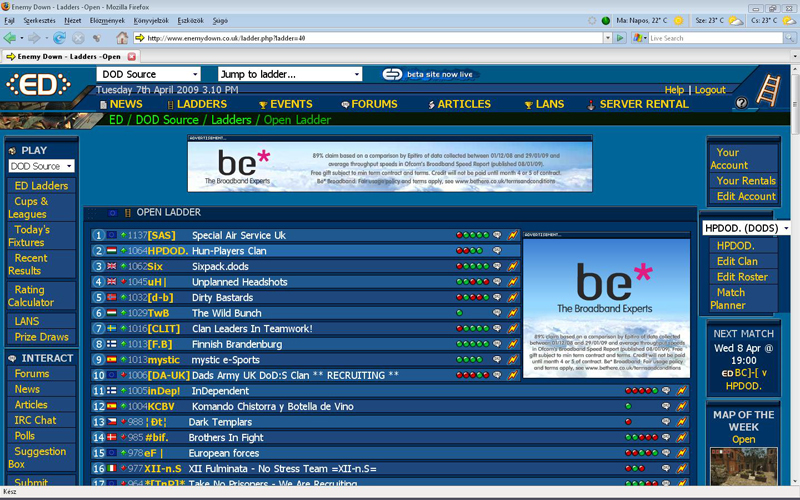Open the Rating Calculator sidebar link

[31, 296]
